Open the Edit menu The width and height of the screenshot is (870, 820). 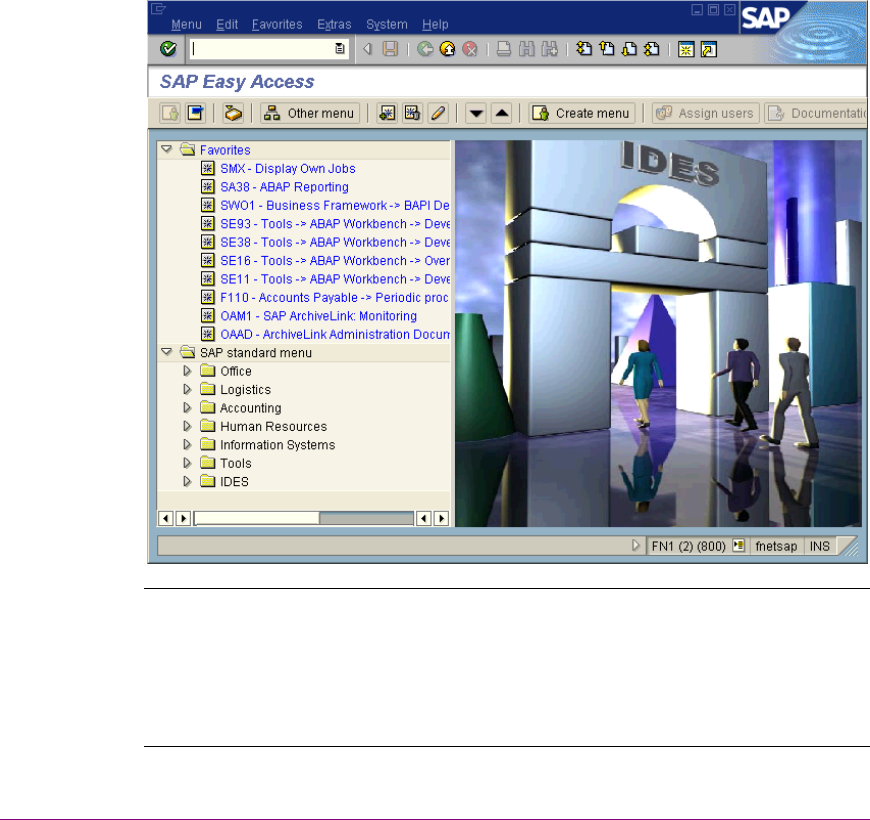point(227,24)
